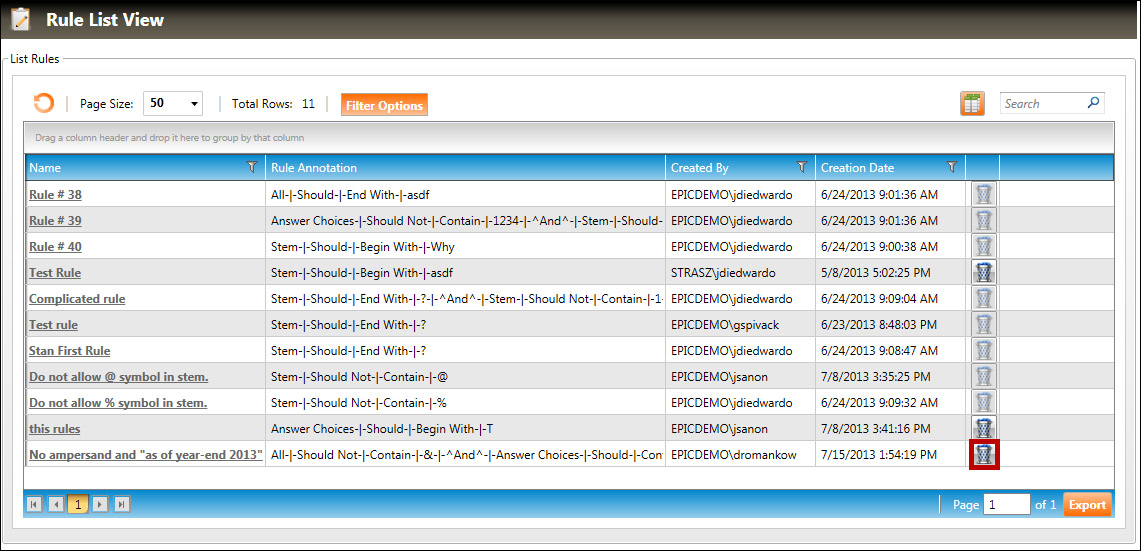The width and height of the screenshot is (1141, 551).
Task: Delete the 'this rules' row via trash icon
Action: click(984, 428)
